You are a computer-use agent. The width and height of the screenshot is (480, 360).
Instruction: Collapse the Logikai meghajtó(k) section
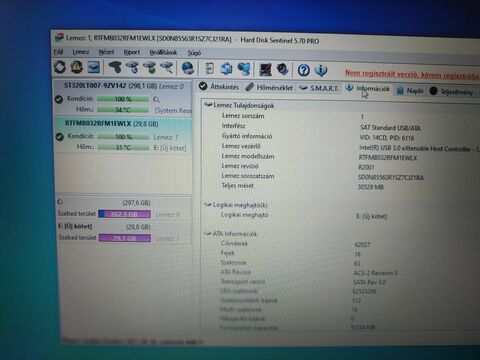(208, 204)
